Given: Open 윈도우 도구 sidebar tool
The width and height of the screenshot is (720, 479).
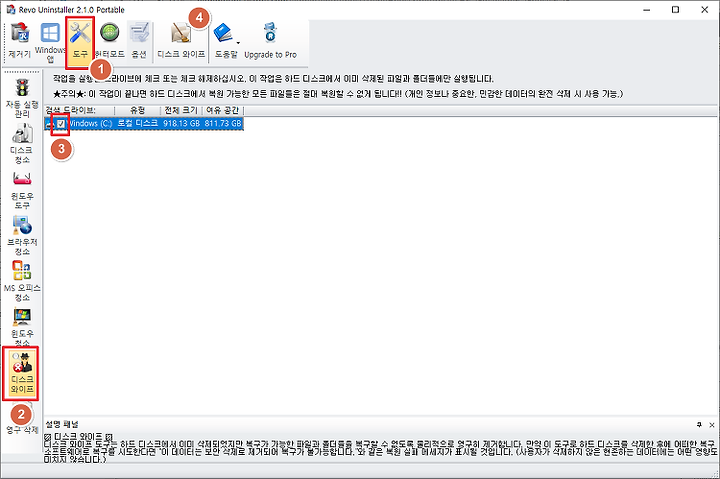Looking at the screenshot, I should point(22,190).
